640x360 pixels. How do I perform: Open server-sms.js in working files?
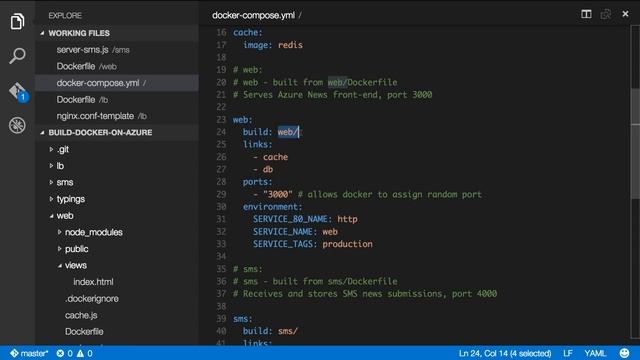117,50
